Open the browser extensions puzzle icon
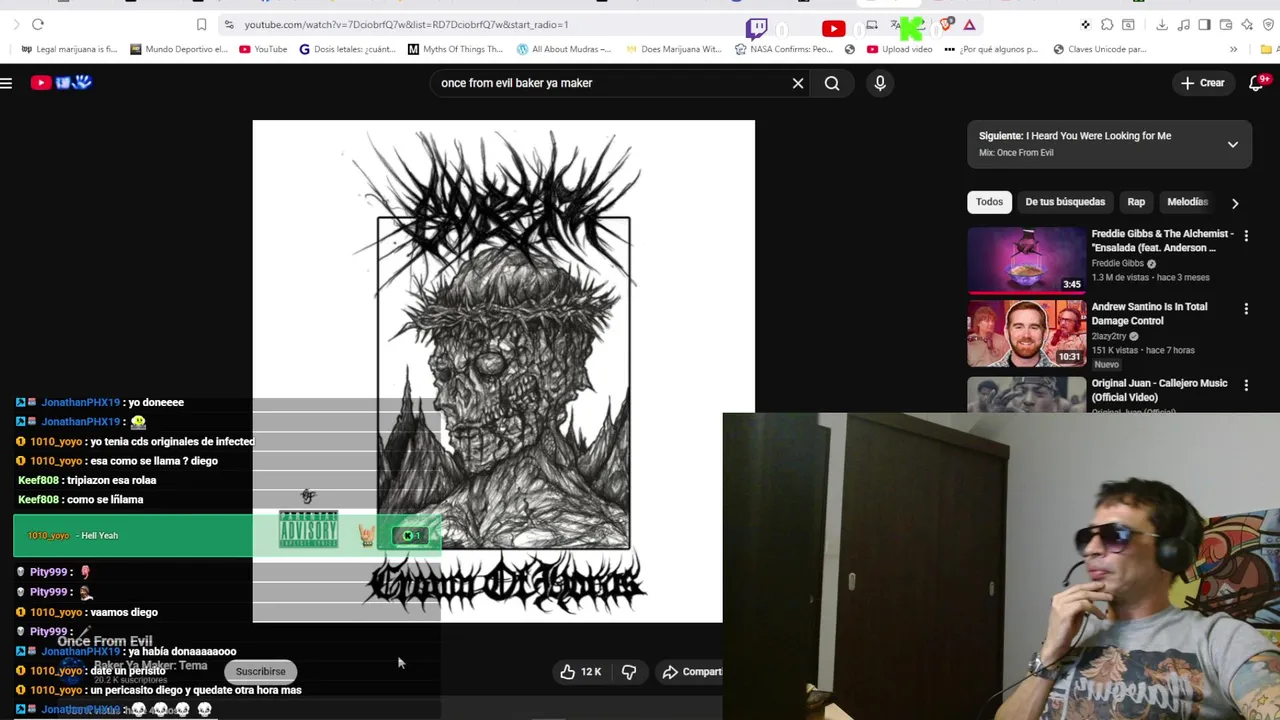This screenshot has height=720, width=1280. (x=1107, y=24)
